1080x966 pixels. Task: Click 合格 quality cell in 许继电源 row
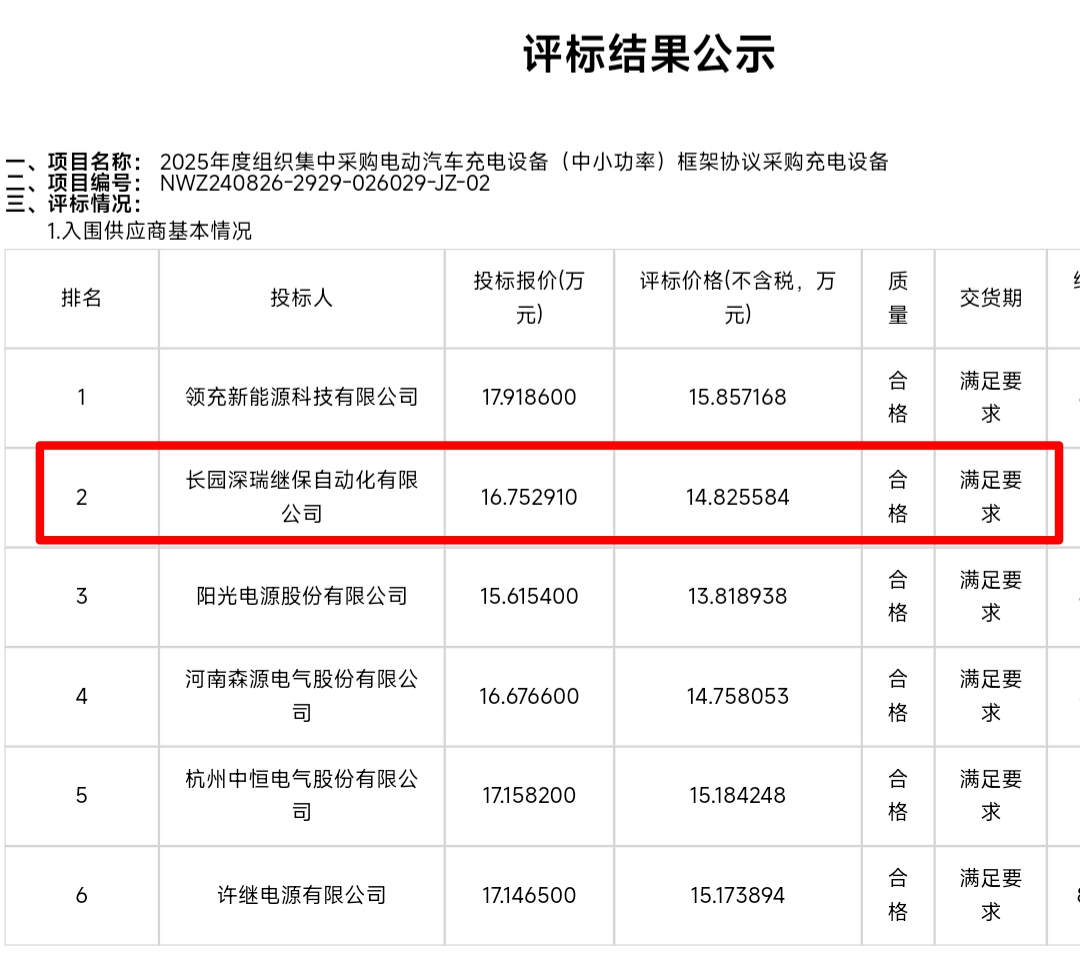pos(898,895)
